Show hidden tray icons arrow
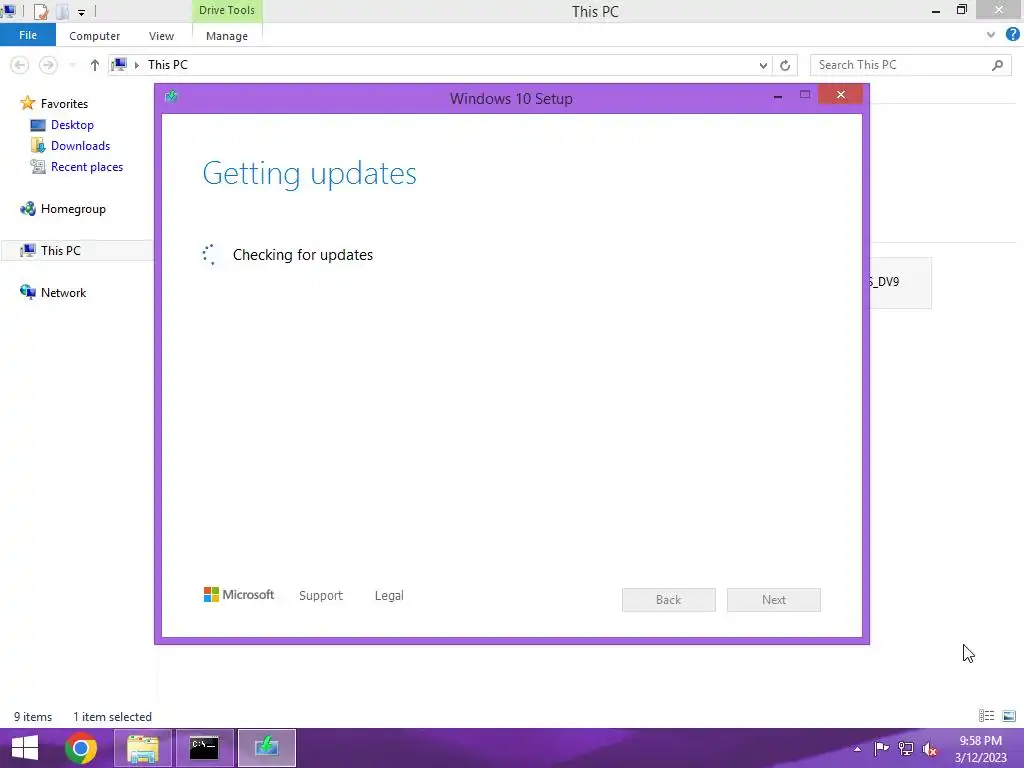Image resolution: width=1024 pixels, height=768 pixels. (857, 749)
